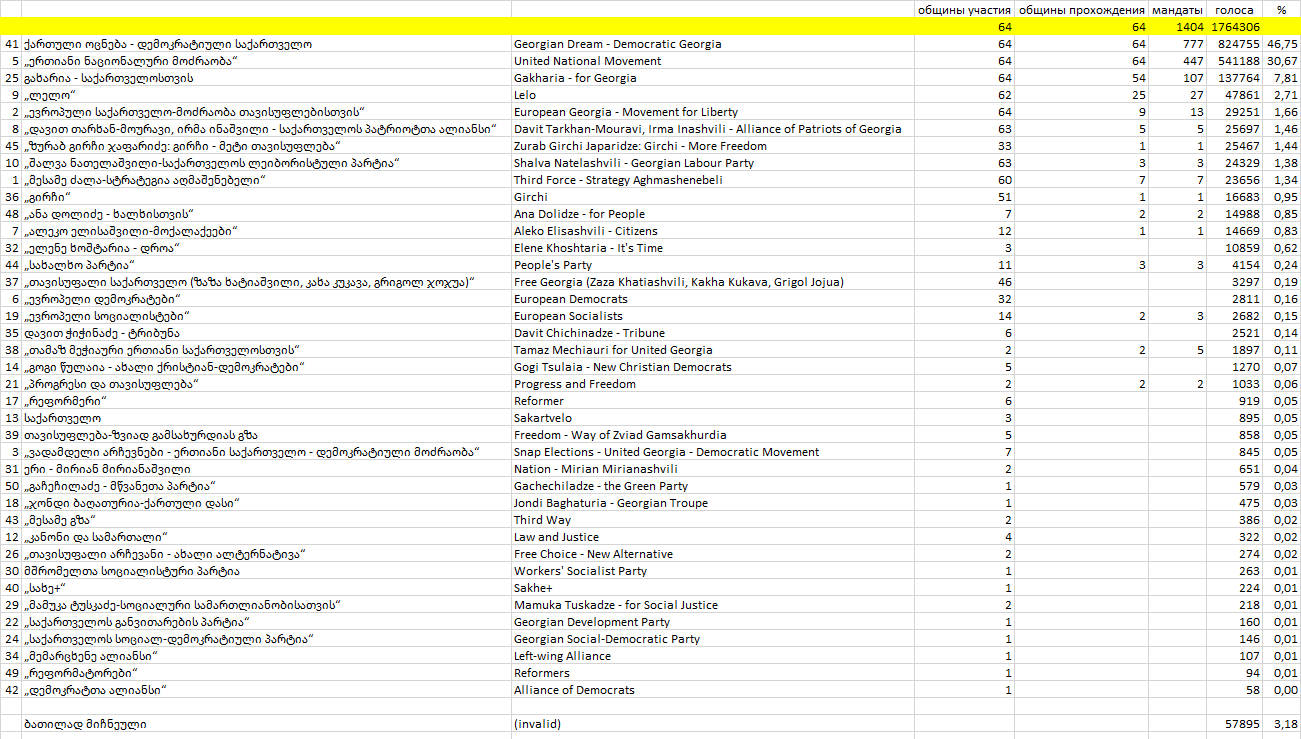Select 'Ana Dolidze - for People' cell

point(713,214)
